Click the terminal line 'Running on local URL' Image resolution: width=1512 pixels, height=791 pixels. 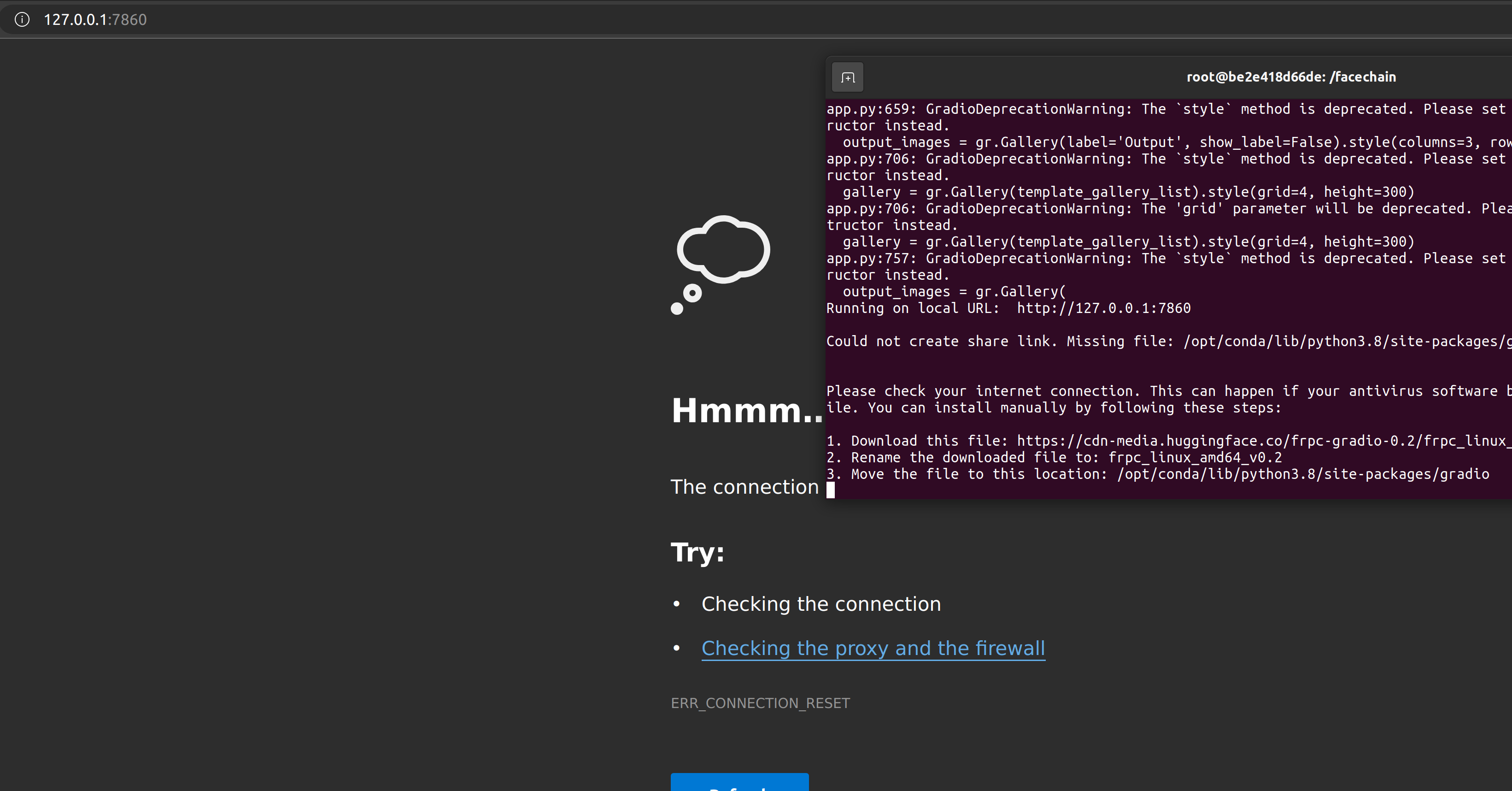point(1008,308)
